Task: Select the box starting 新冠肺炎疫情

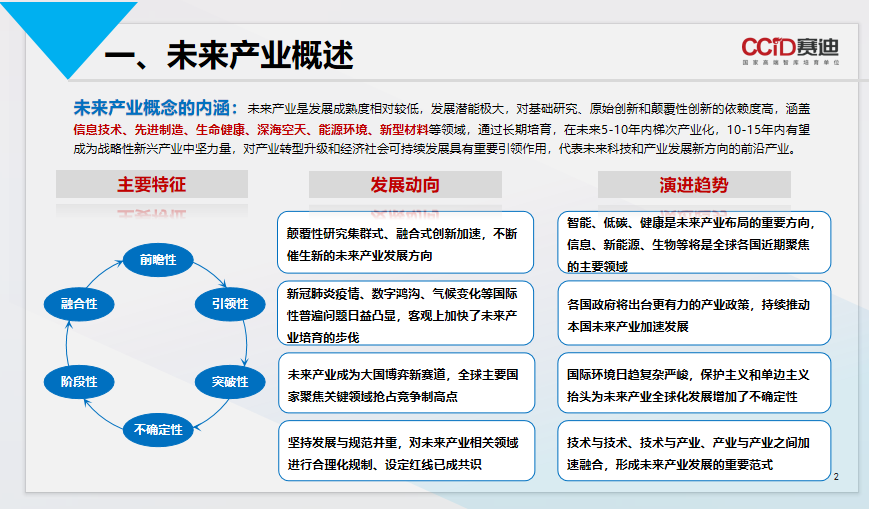Action: point(405,313)
